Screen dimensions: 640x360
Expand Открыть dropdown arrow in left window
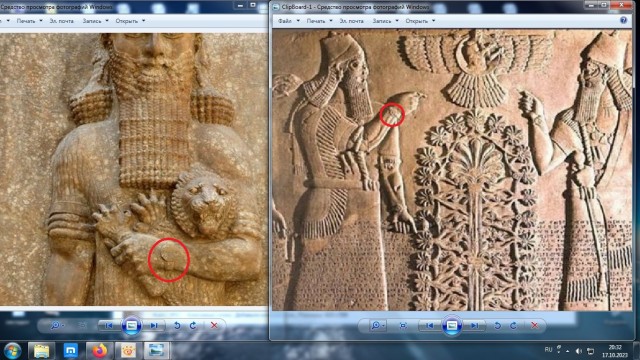(144, 21)
